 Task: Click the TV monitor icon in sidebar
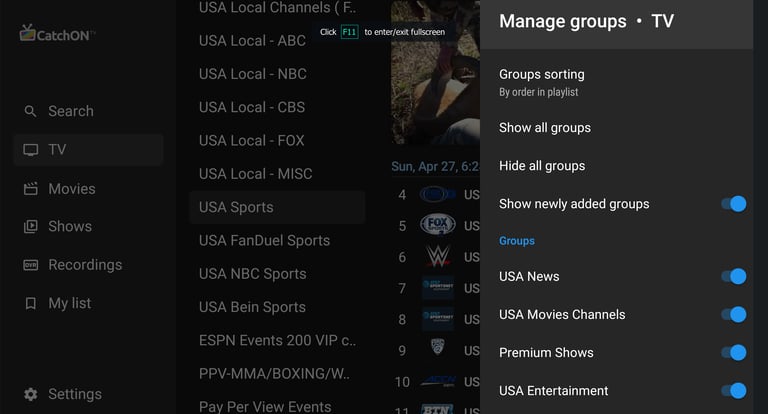(30, 149)
